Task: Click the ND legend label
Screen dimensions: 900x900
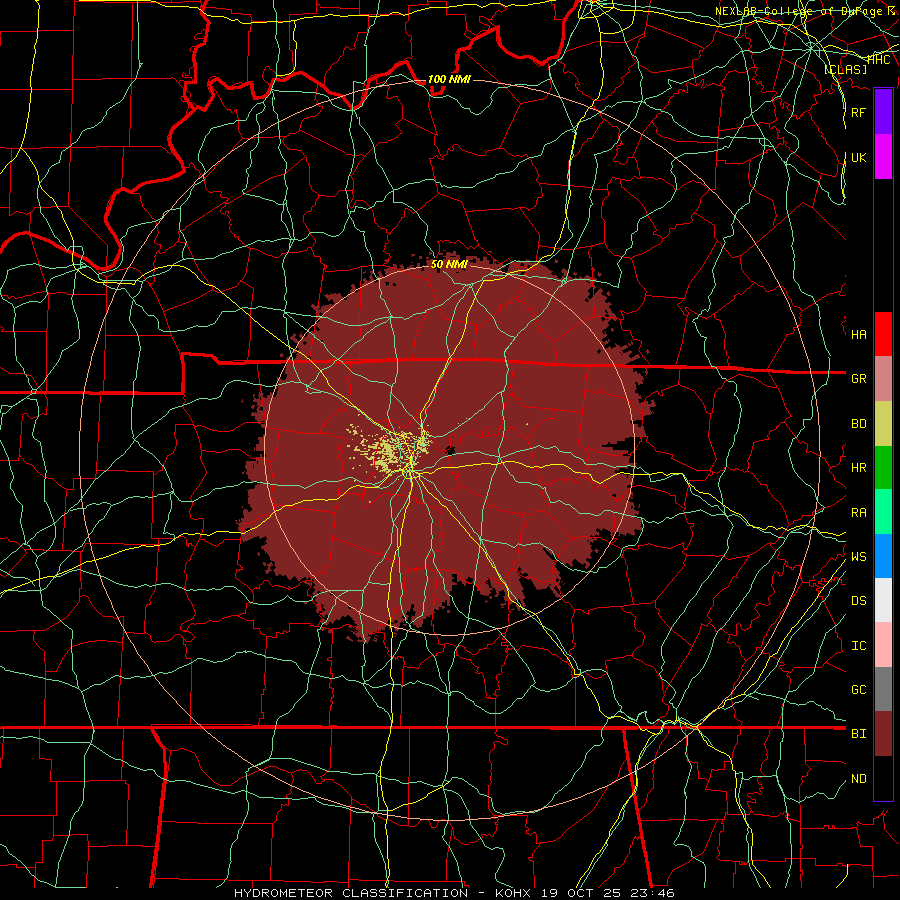Action: [x=858, y=779]
